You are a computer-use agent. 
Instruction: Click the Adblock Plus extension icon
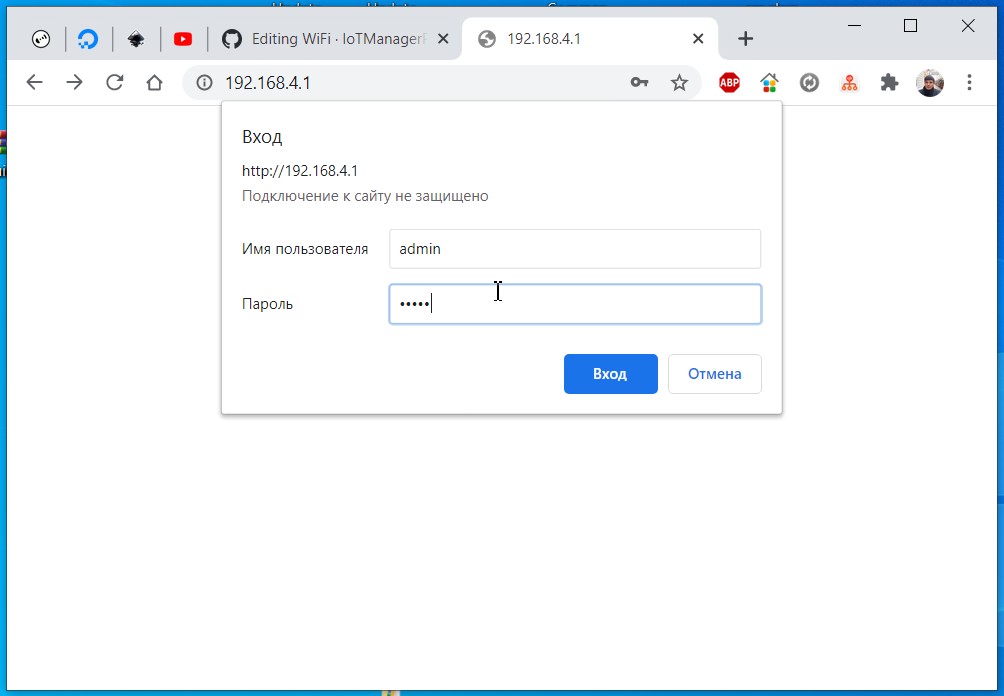pyautogui.click(x=729, y=83)
